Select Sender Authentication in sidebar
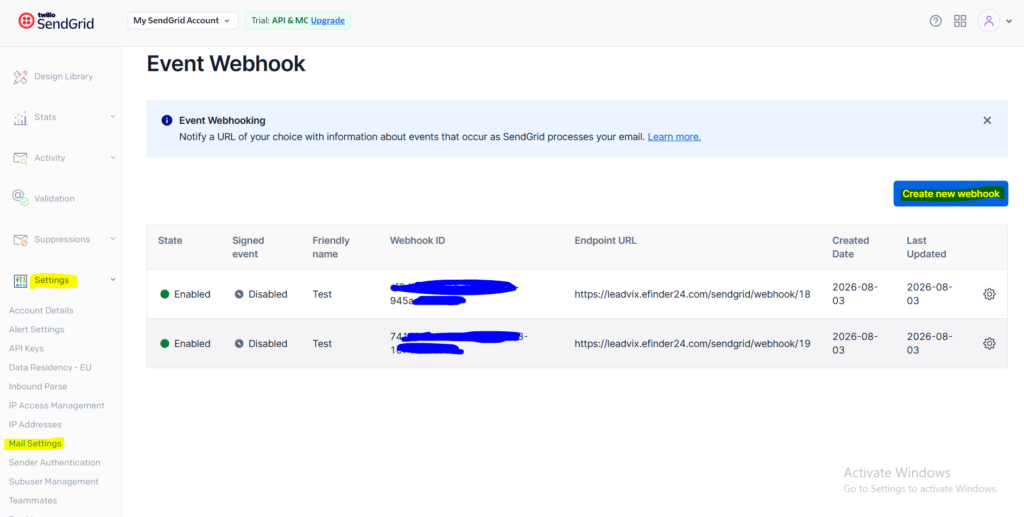 55,463
